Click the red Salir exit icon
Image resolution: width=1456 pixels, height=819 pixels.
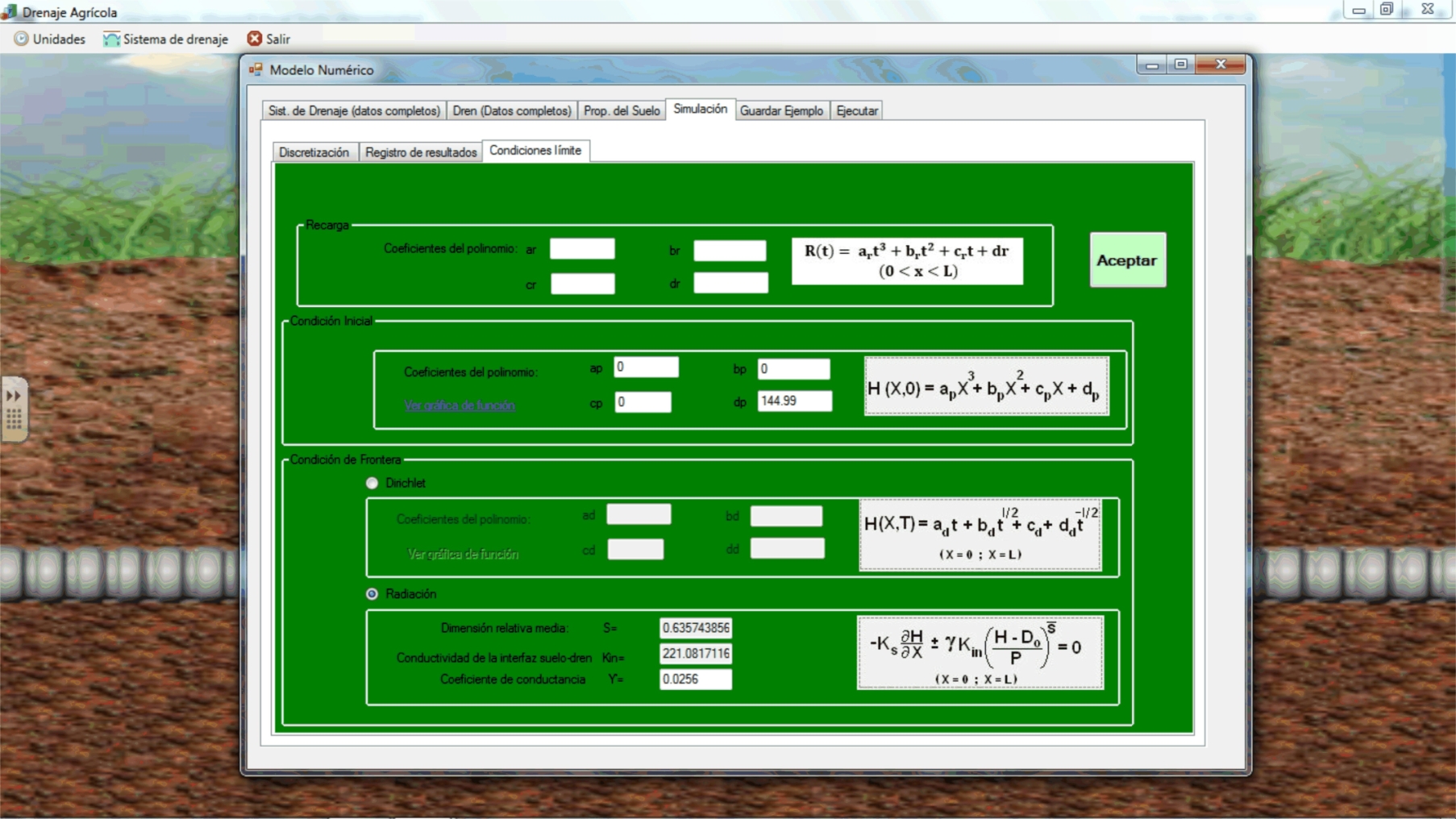pos(255,39)
